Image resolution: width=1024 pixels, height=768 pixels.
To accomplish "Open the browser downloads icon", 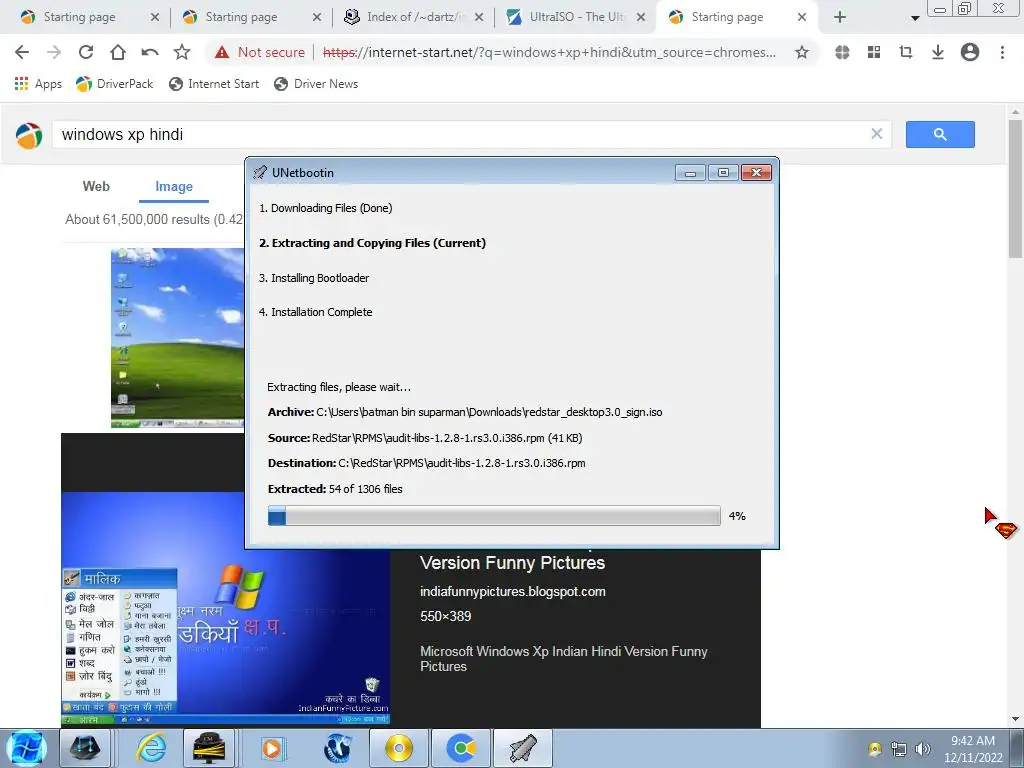I will coord(938,52).
